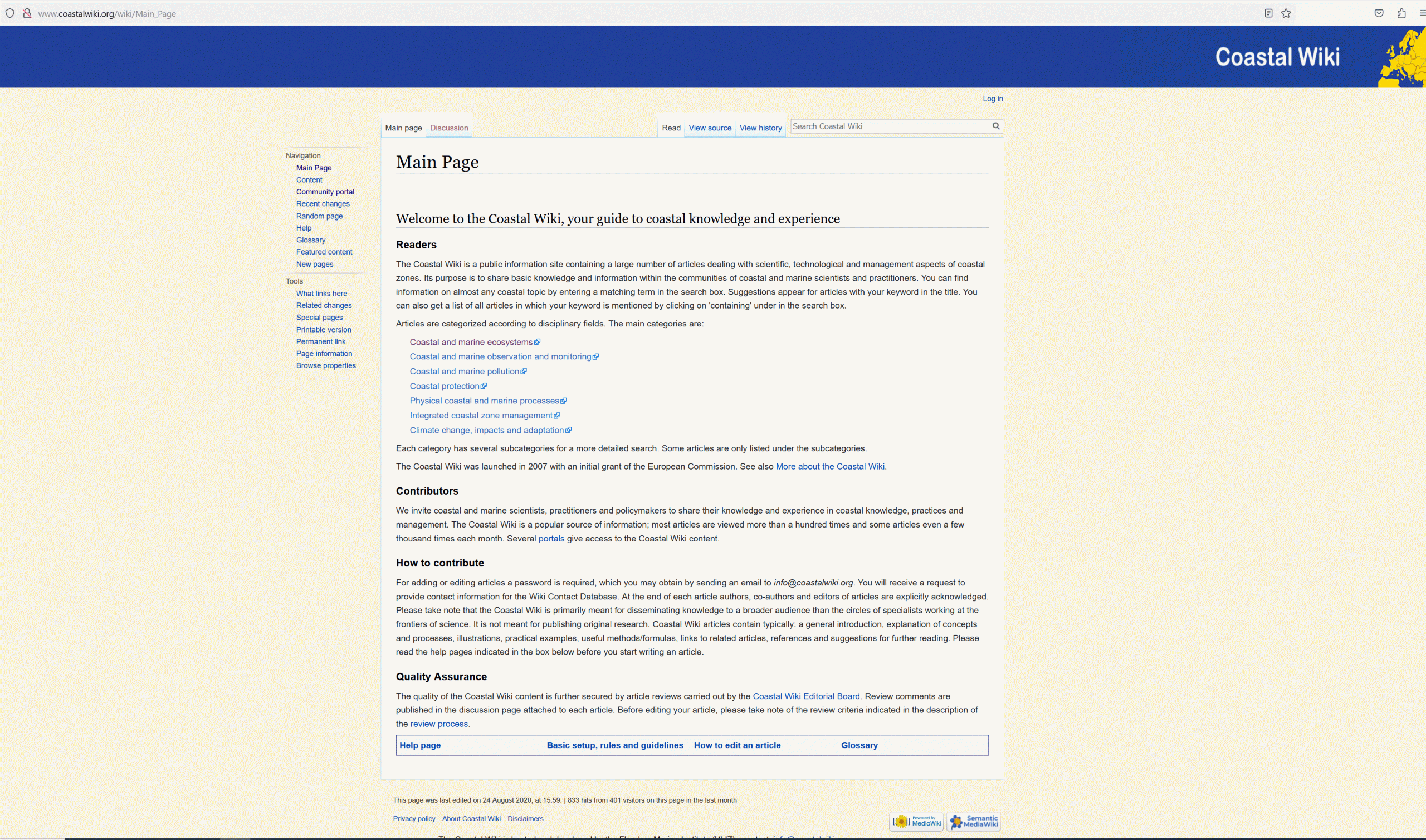Toggle reader view in the address bar

pyautogui.click(x=1268, y=13)
